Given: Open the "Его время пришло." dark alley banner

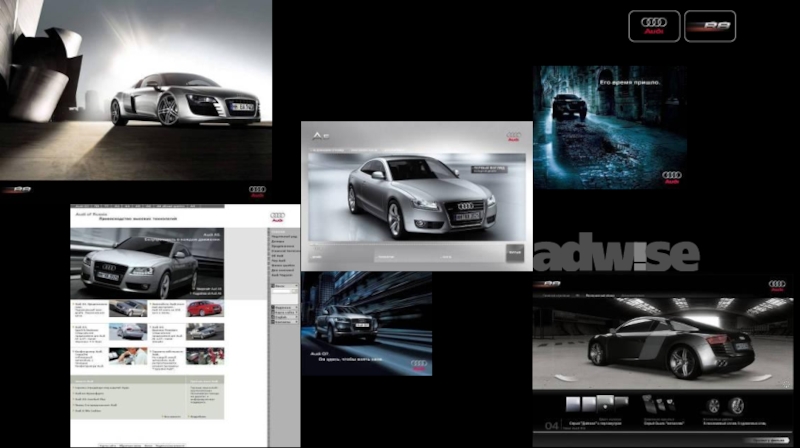Looking at the screenshot, I should [610, 127].
